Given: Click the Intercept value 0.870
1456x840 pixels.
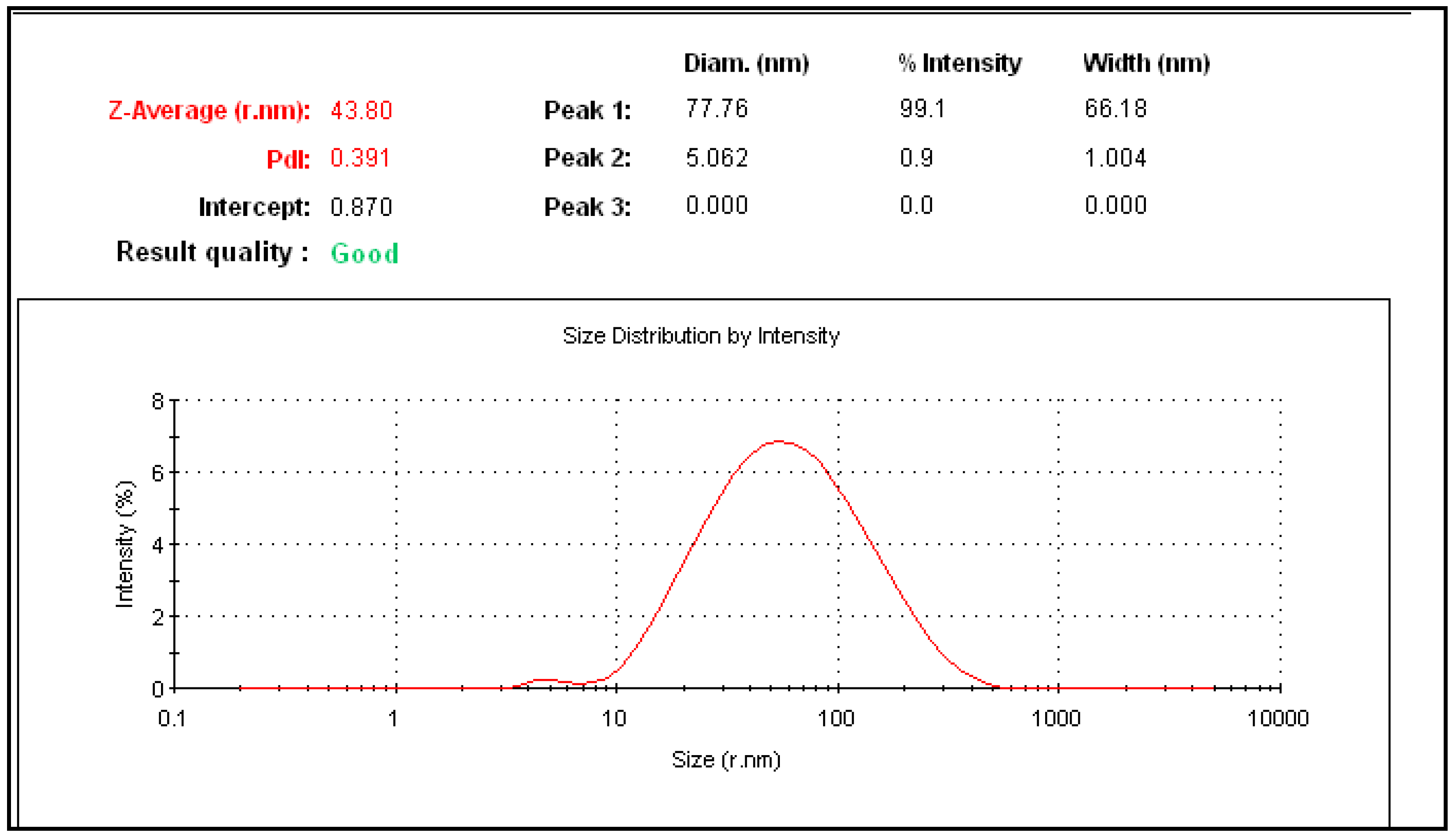Looking at the screenshot, I should 361,207.
